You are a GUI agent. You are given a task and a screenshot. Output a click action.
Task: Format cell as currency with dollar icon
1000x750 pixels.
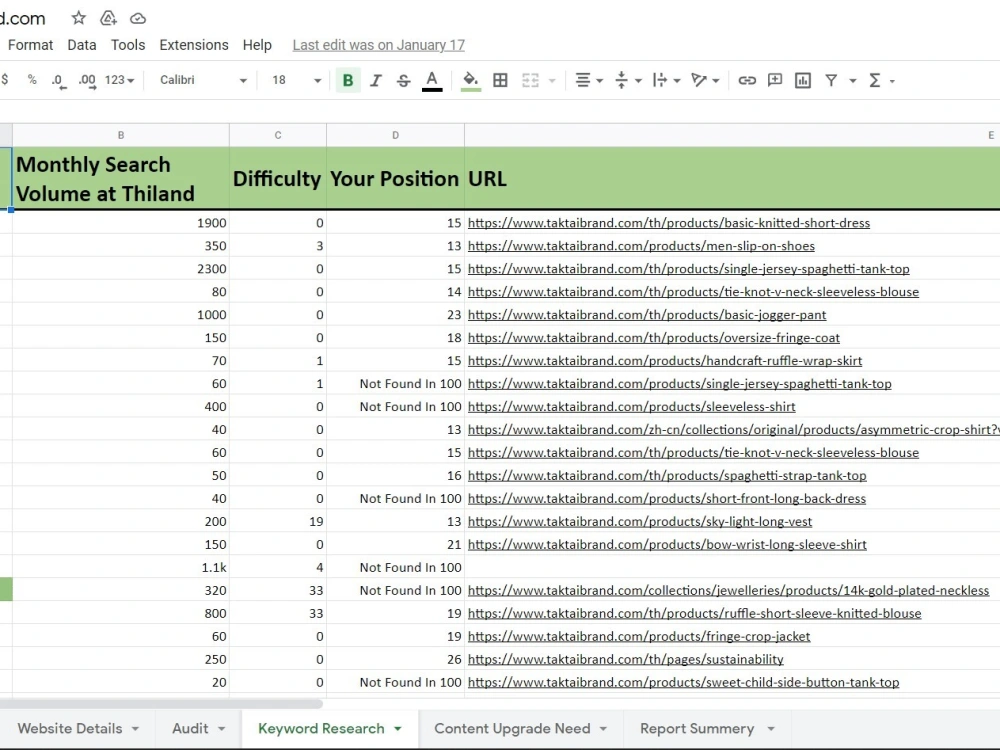point(5,80)
